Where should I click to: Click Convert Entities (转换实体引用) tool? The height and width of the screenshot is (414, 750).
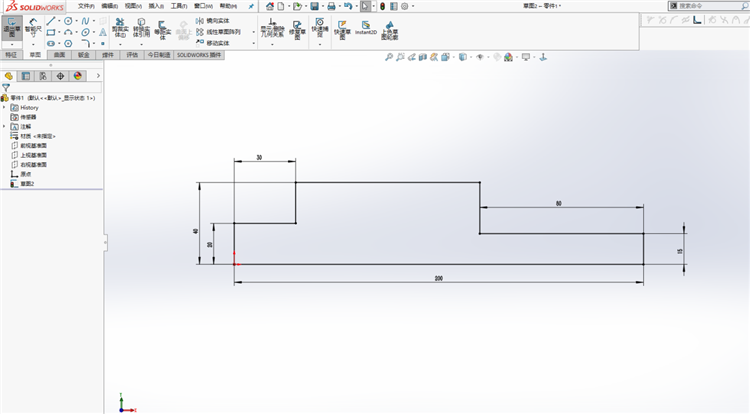coord(141,28)
